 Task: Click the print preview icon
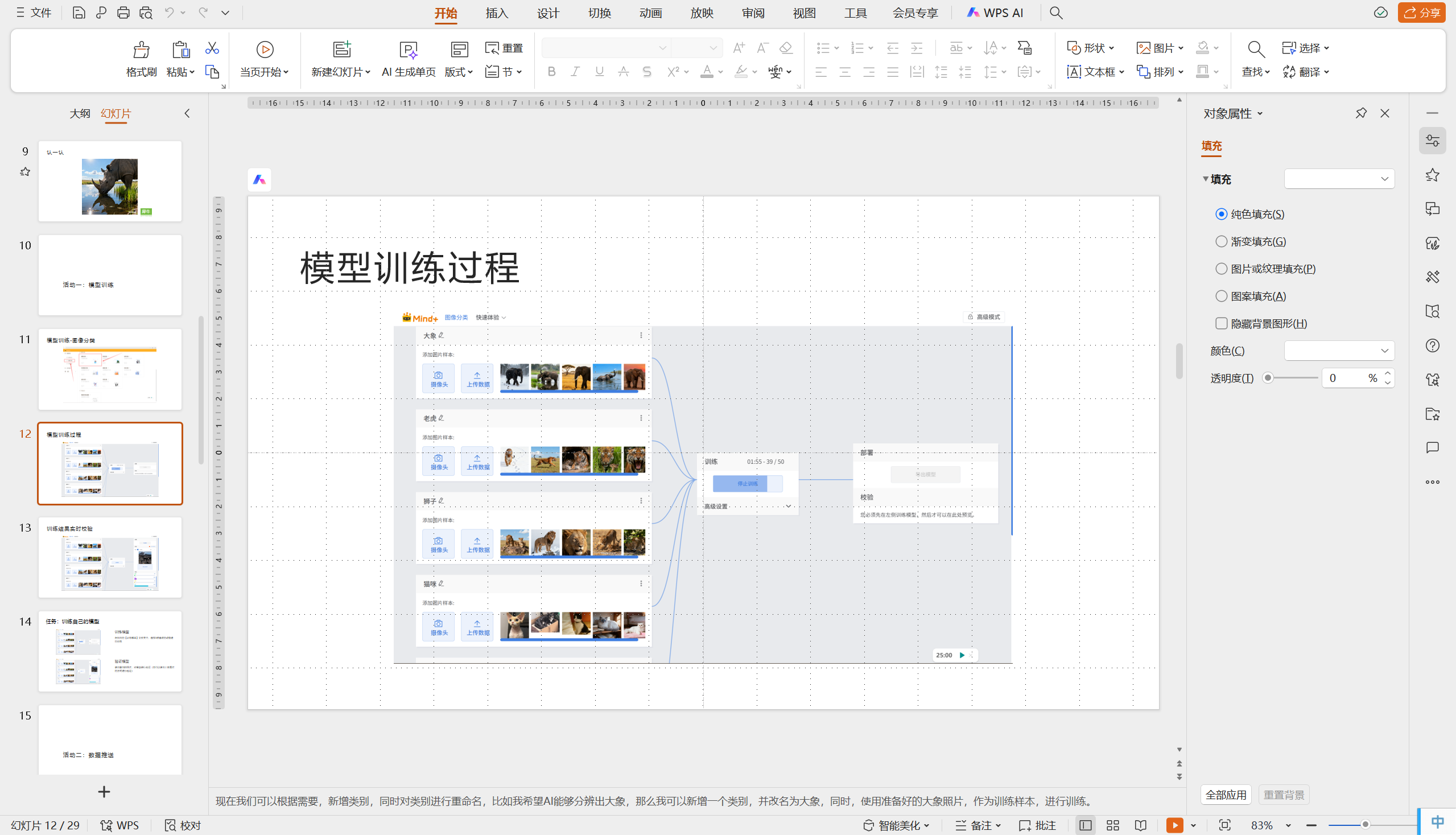click(146, 13)
